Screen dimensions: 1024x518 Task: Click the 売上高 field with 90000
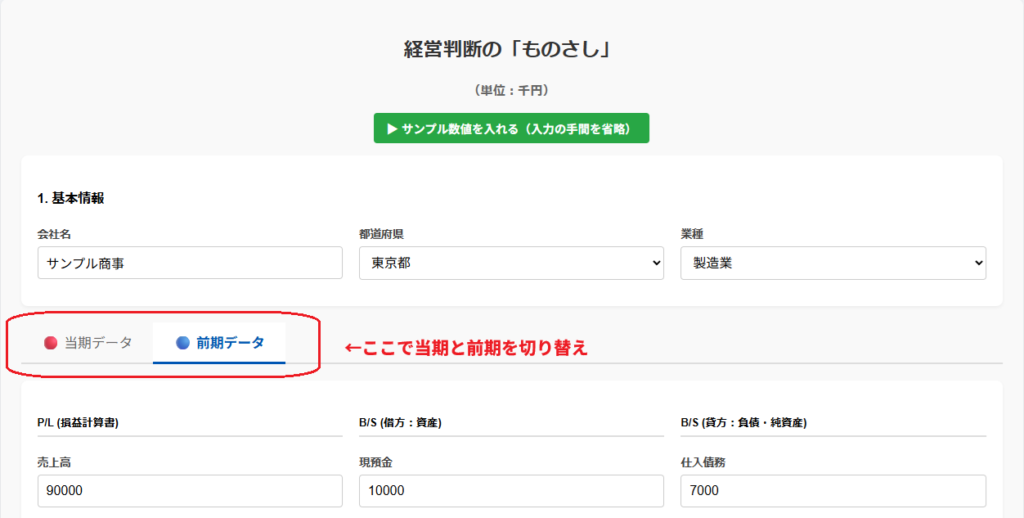coord(189,491)
